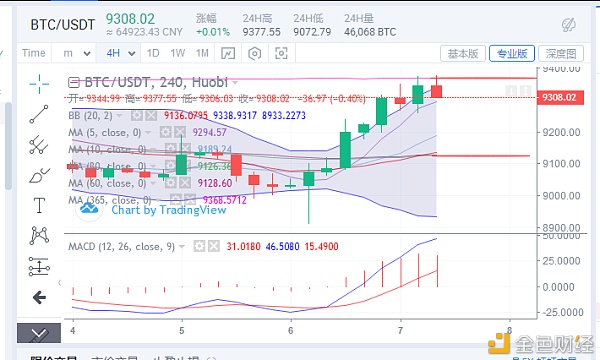600x360 pixels.
Task: Remove the MA (60, close, 0) indicator
Action: point(185,183)
